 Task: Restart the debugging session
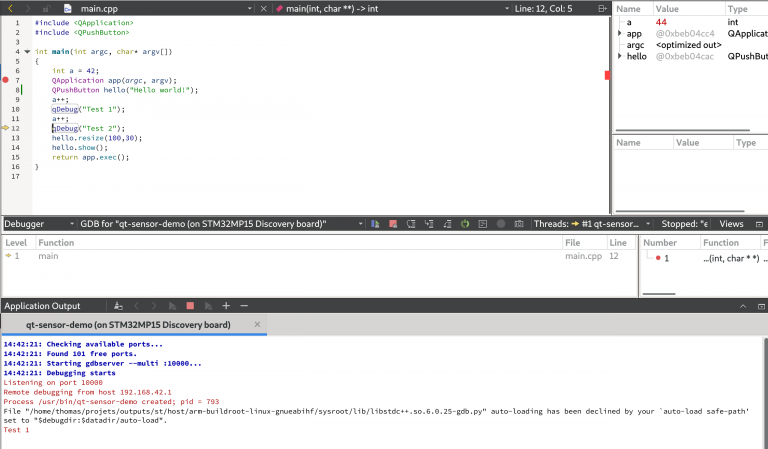[x=465, y=224]
